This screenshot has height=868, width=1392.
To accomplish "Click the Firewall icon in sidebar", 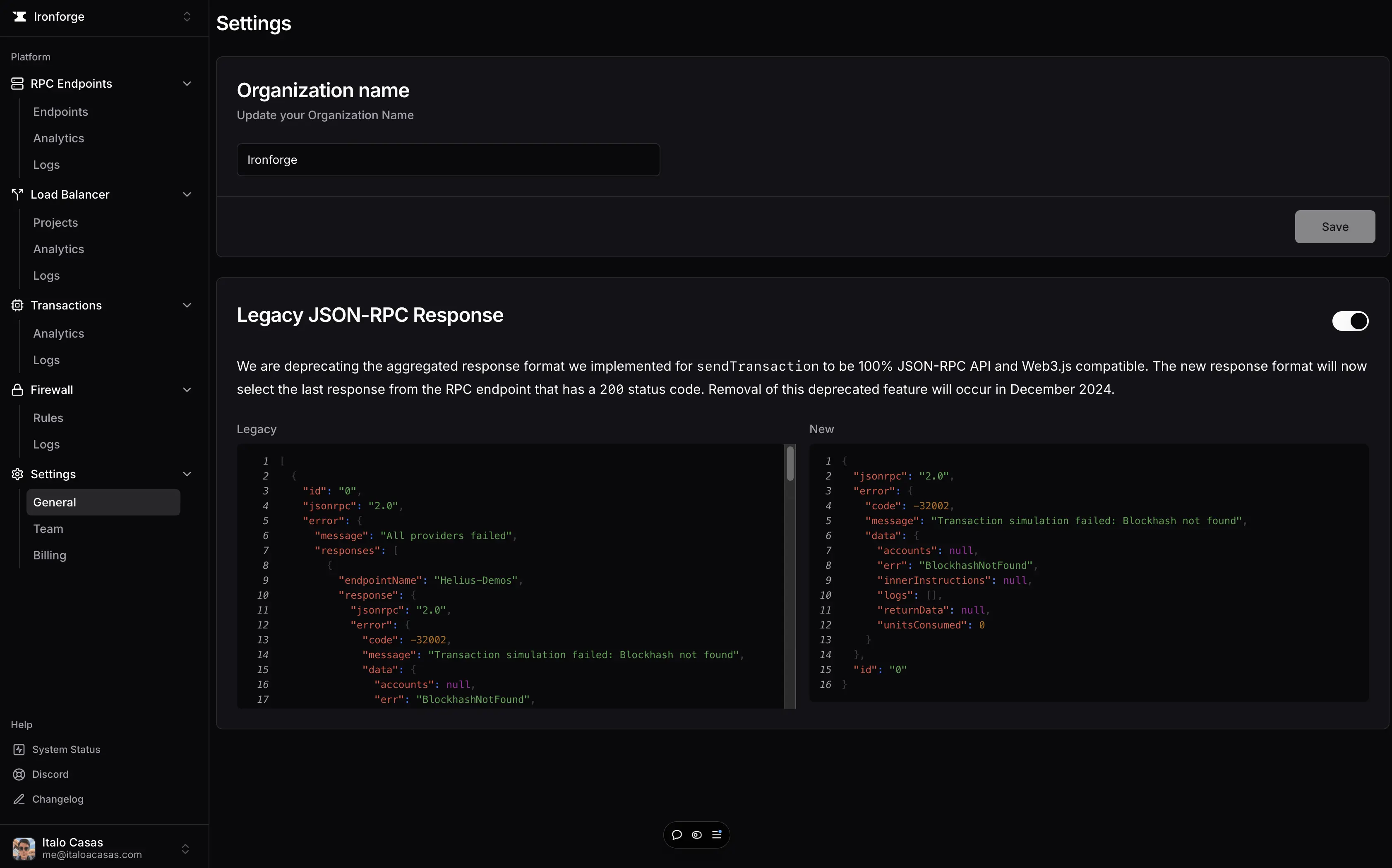I will [17, 389].
